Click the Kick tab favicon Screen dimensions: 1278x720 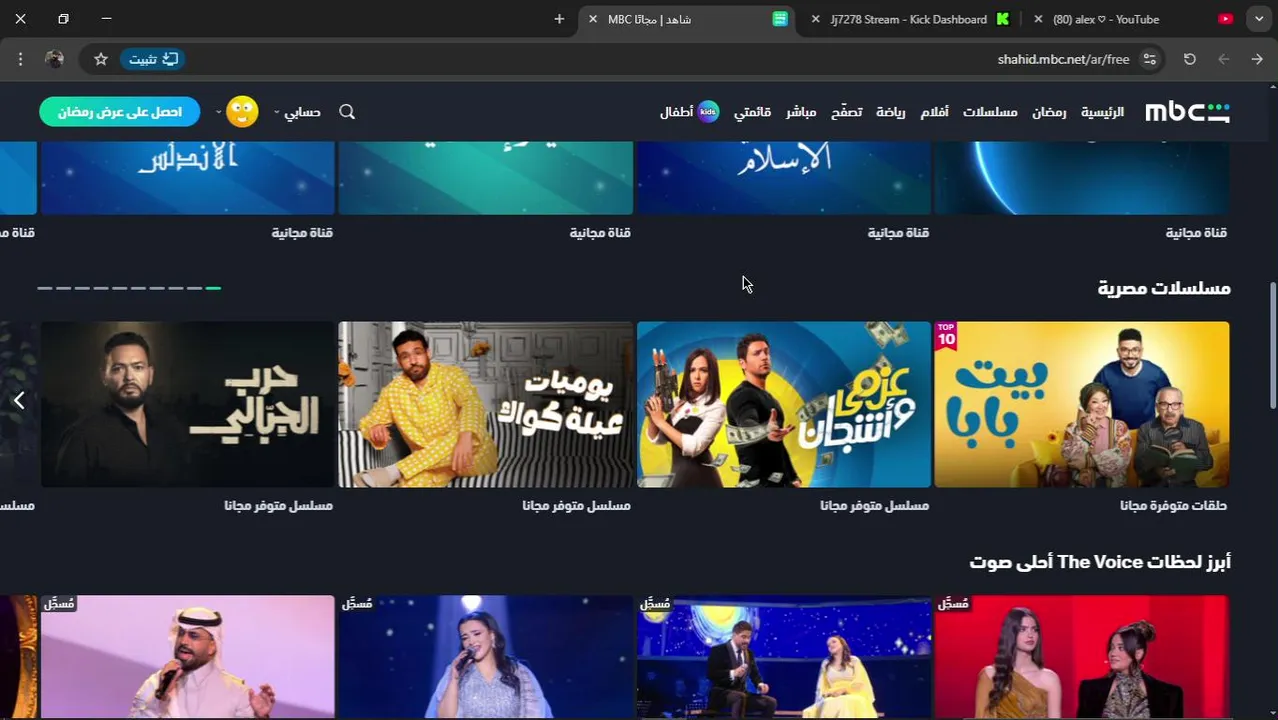[1003, 19]
